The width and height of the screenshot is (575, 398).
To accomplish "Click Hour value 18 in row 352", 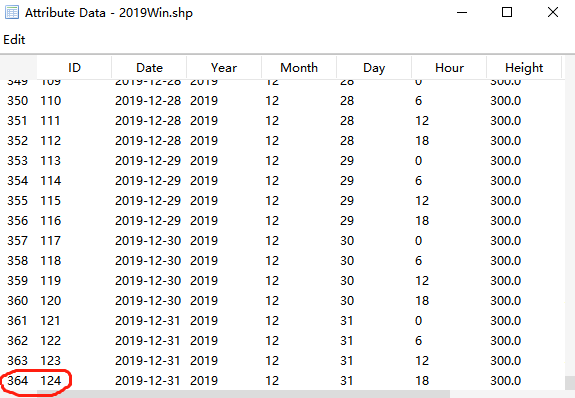I will [x=422, y=140].
